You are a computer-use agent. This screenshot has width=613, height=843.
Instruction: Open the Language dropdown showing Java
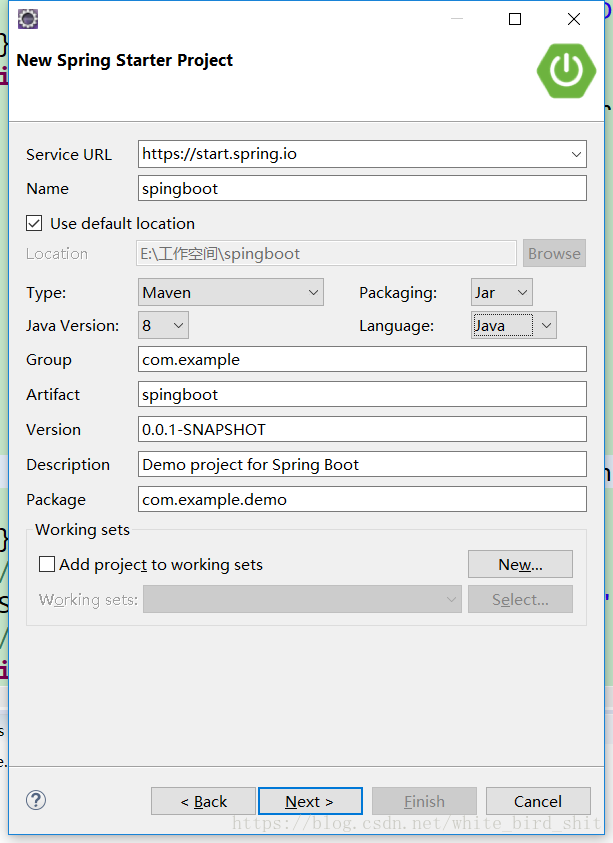click(x=546, y=325)
